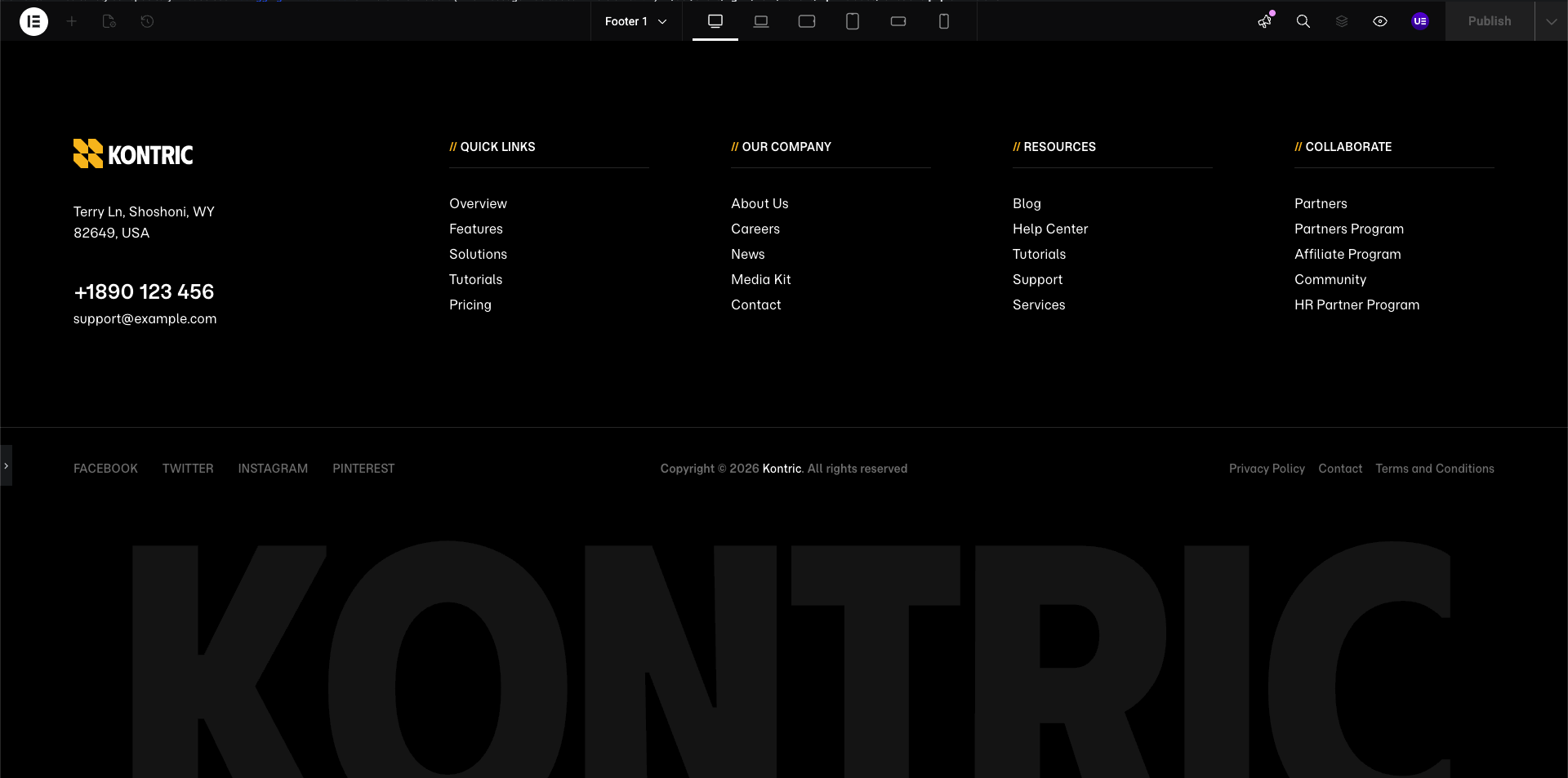Open the Finder search icon
Viewport: 1568px width, 778px height.
(1303, 21)
